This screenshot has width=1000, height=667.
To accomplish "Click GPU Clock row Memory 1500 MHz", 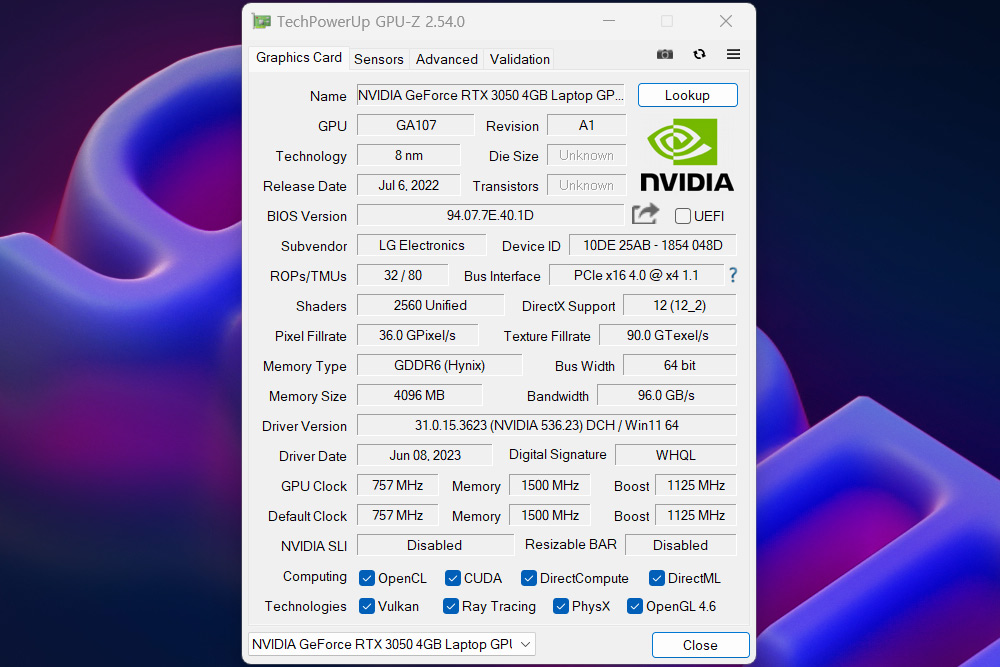I will 550,485.
